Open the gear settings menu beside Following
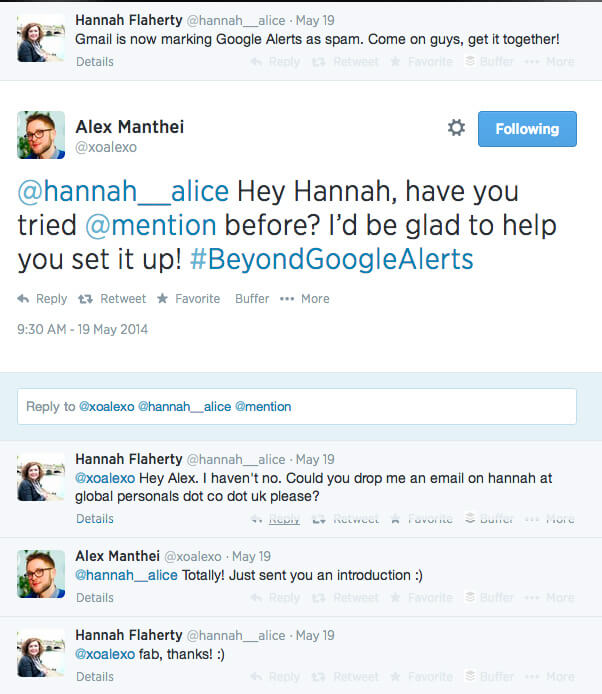The image size is (602, 694). [x=456, y=128]
